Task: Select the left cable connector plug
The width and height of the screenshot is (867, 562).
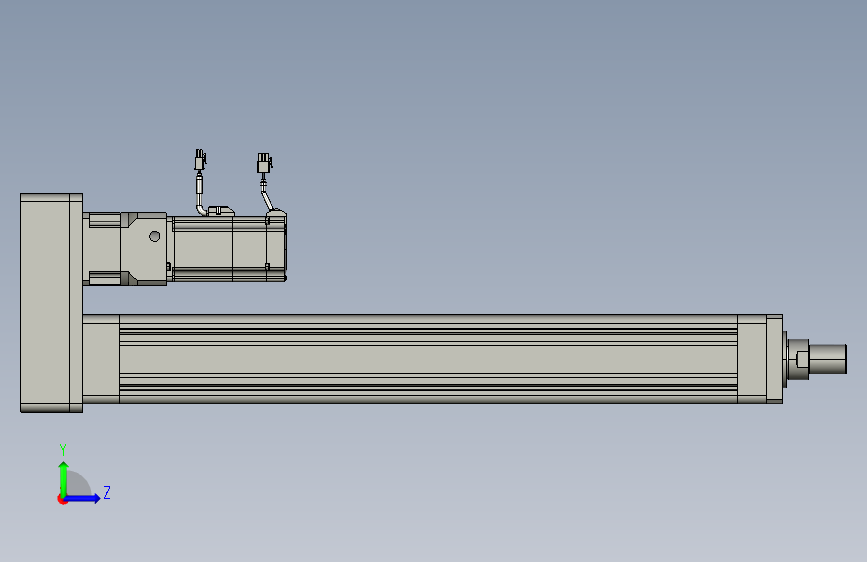Action: (200, 160)
